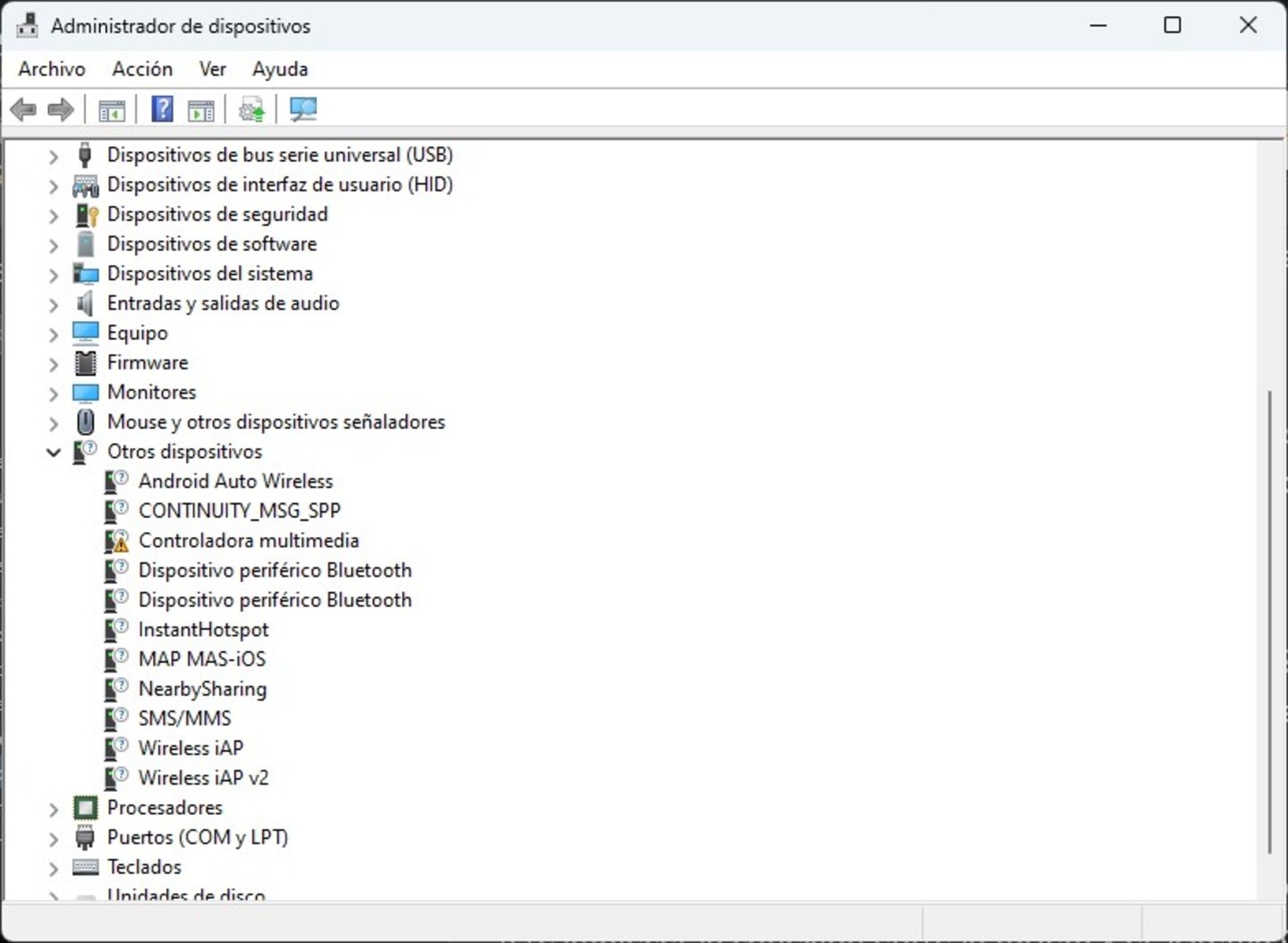Click the Puertos (COM y LPT) port icon
Image resolution: width=1288 pixels, height=943 pixels.
(x=85, y=837)
